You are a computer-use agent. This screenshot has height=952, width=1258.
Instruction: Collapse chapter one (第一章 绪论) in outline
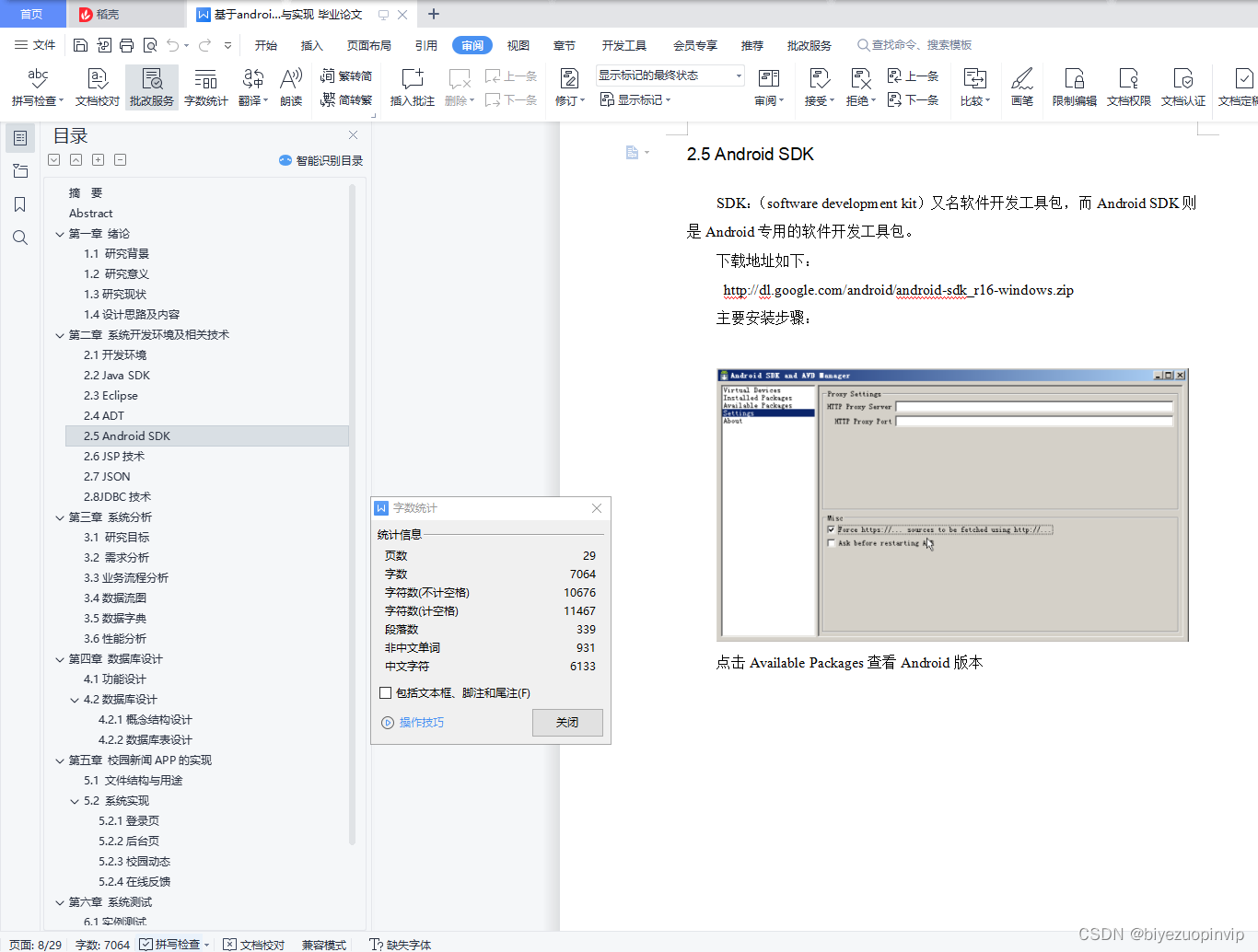60,234
